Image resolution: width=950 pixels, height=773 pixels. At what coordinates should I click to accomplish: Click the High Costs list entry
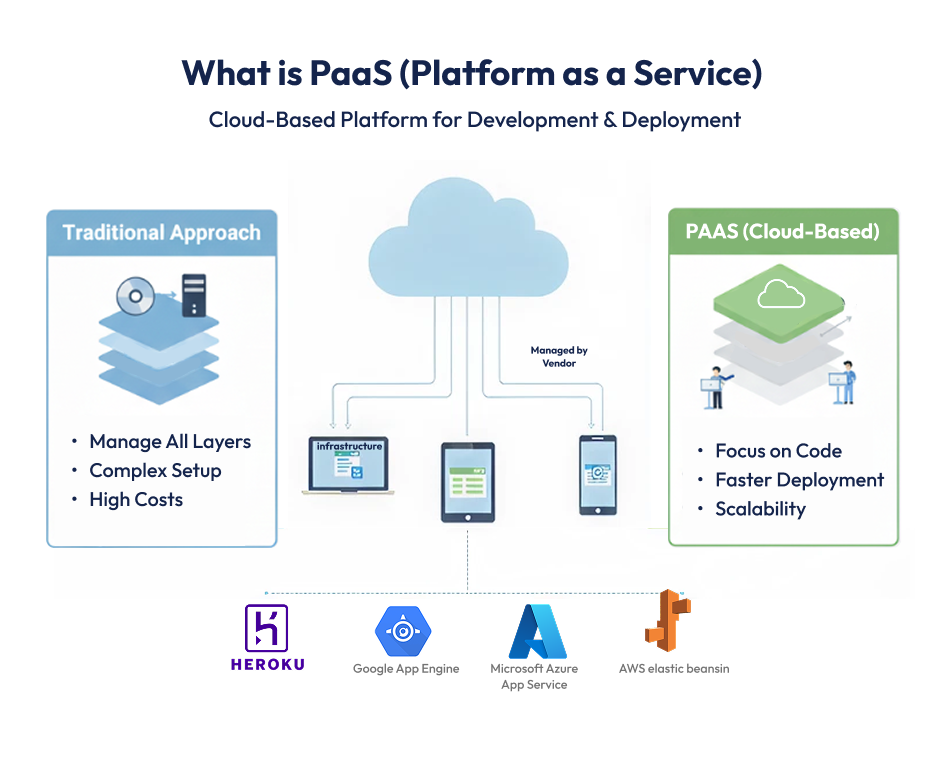tap(136, 499)
